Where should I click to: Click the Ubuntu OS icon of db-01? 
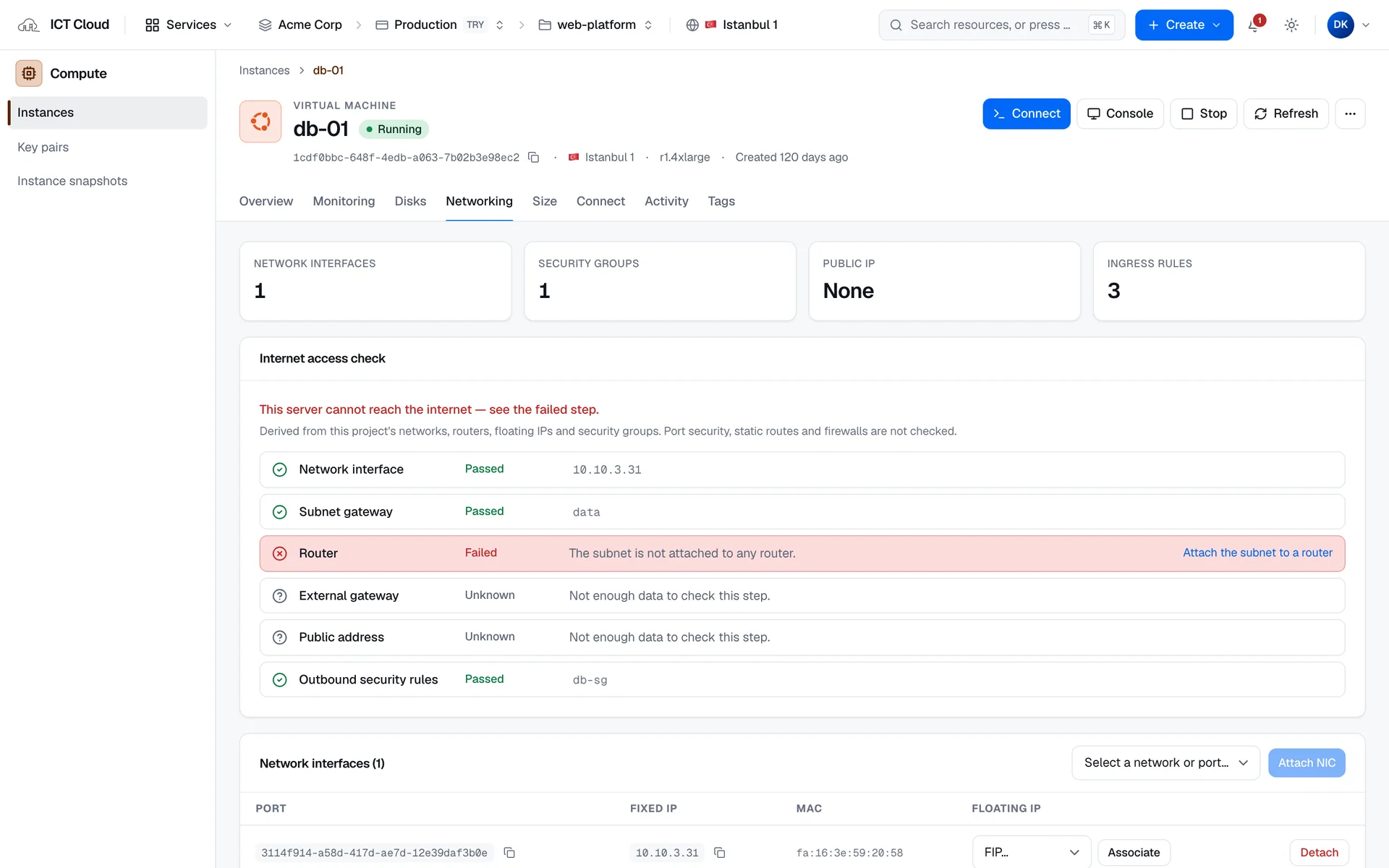[260, 122]
